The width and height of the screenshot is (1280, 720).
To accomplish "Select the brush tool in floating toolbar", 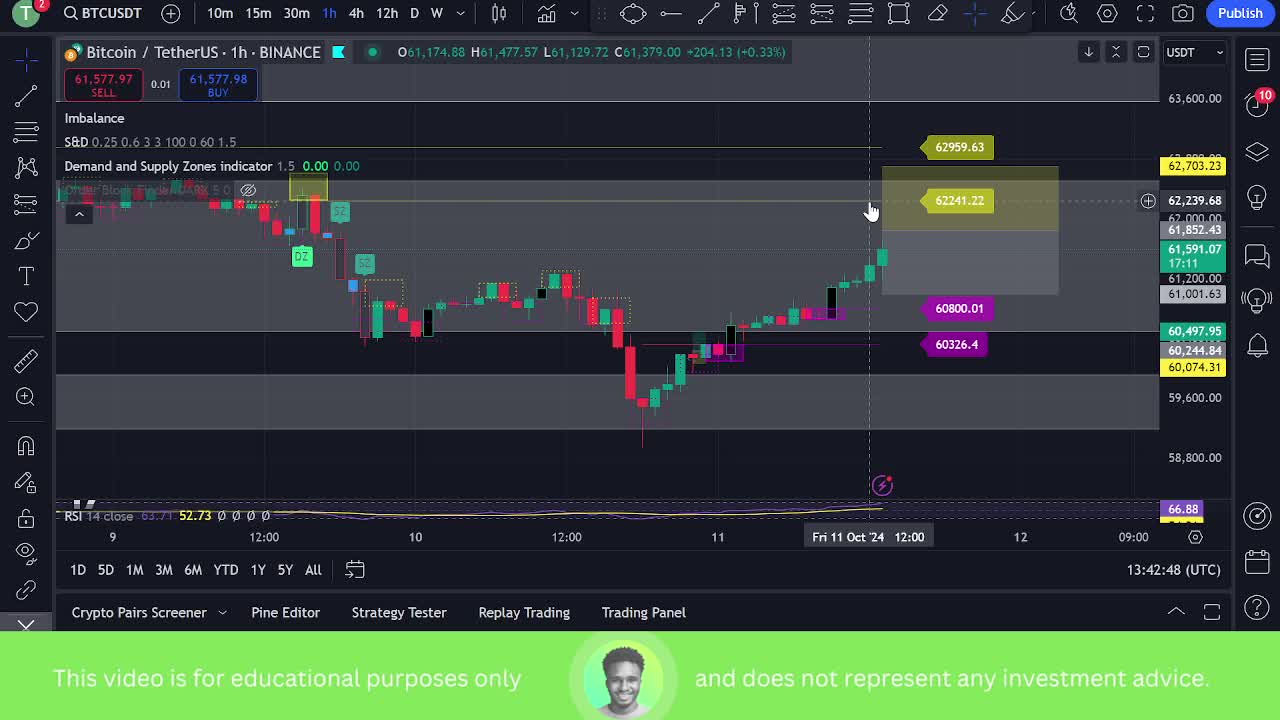I will click(x=1013, y=13).
